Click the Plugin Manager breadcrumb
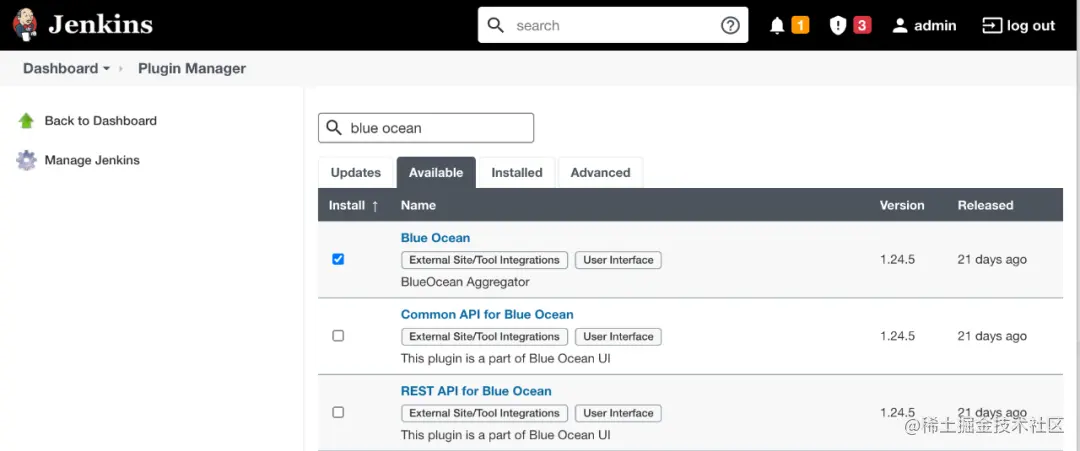The height and width of the screenshot is (451, 1080). (x=192, y=69)
